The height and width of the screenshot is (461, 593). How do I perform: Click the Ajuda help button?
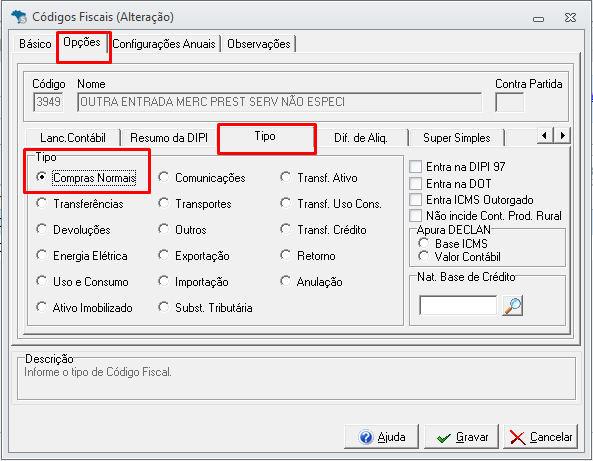(381, 437)
